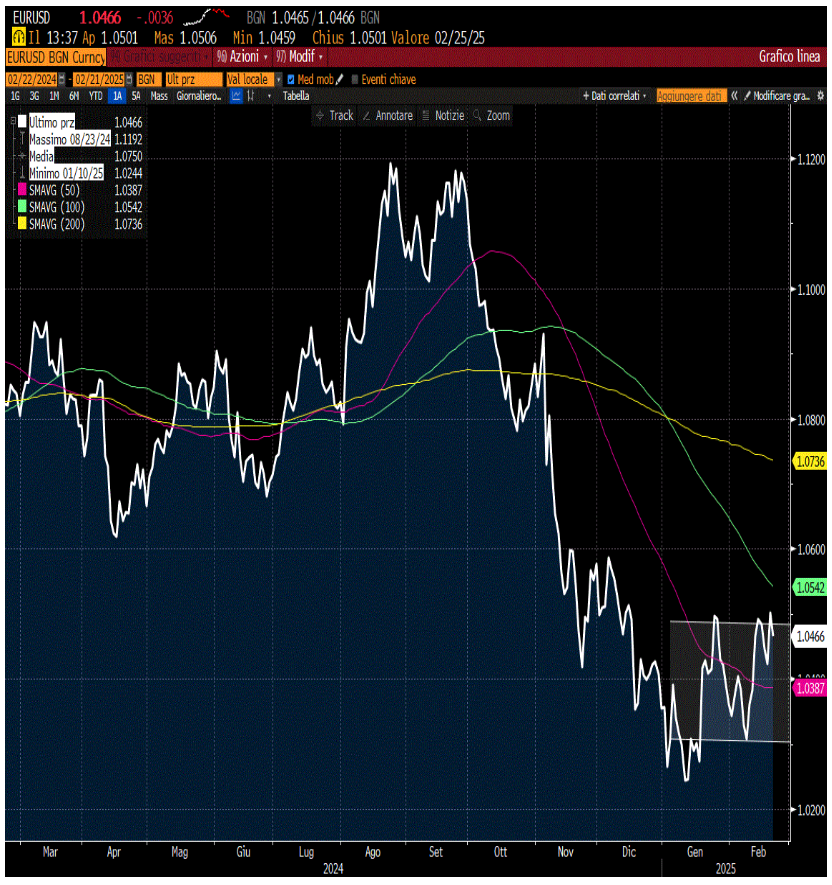Click the Annotare button
The image size is (832, 885).
tap(388, 116)
